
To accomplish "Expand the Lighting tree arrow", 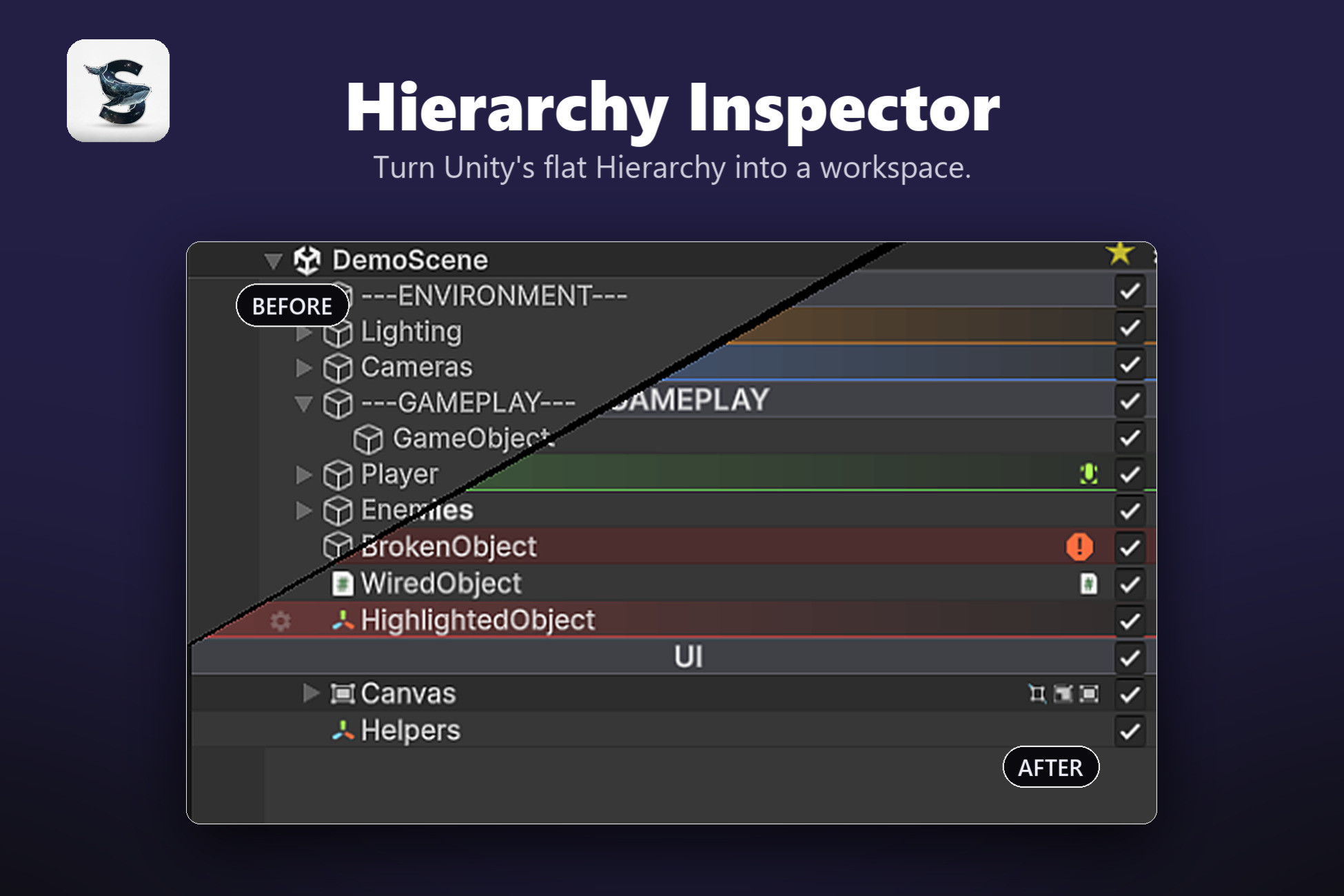I will [x=303, y=334].
